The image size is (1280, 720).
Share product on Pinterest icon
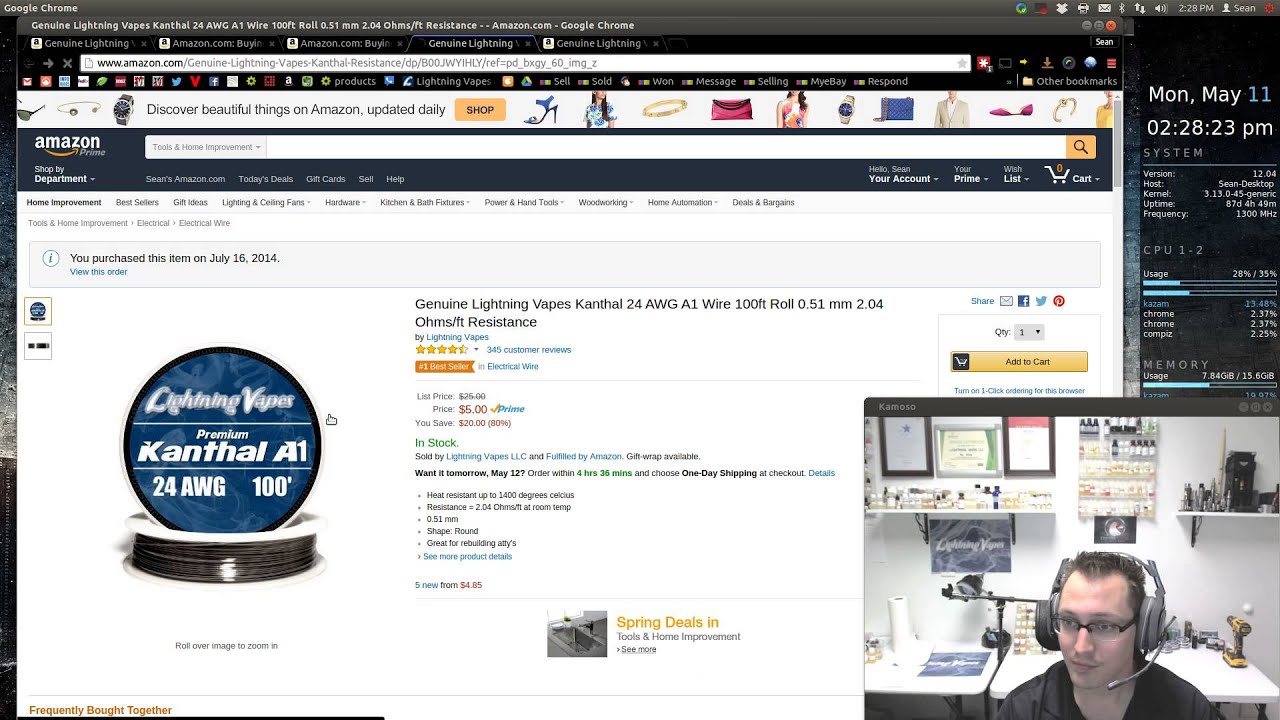point(1058,301)
